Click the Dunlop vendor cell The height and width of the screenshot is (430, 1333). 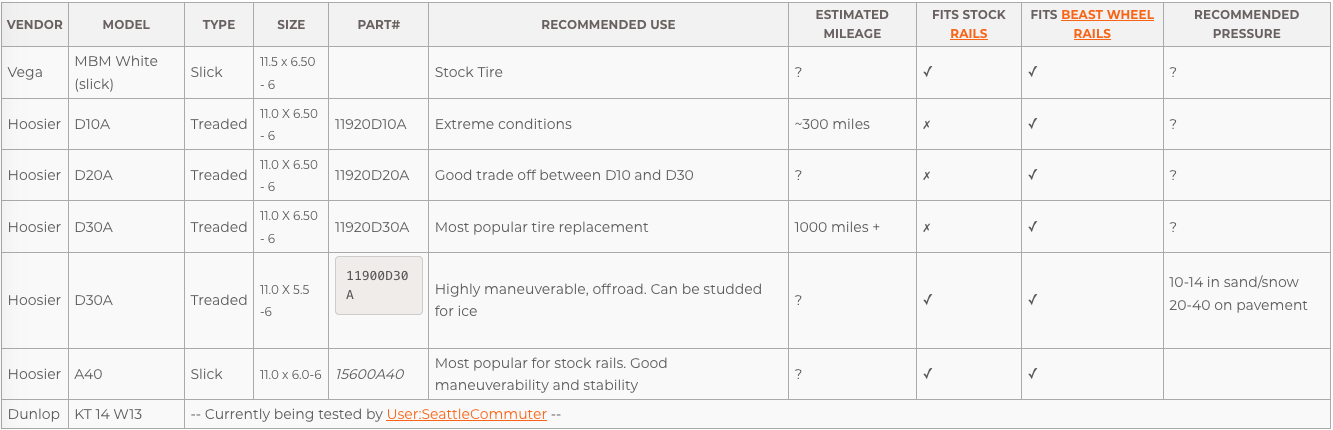[x=35, y=414]
